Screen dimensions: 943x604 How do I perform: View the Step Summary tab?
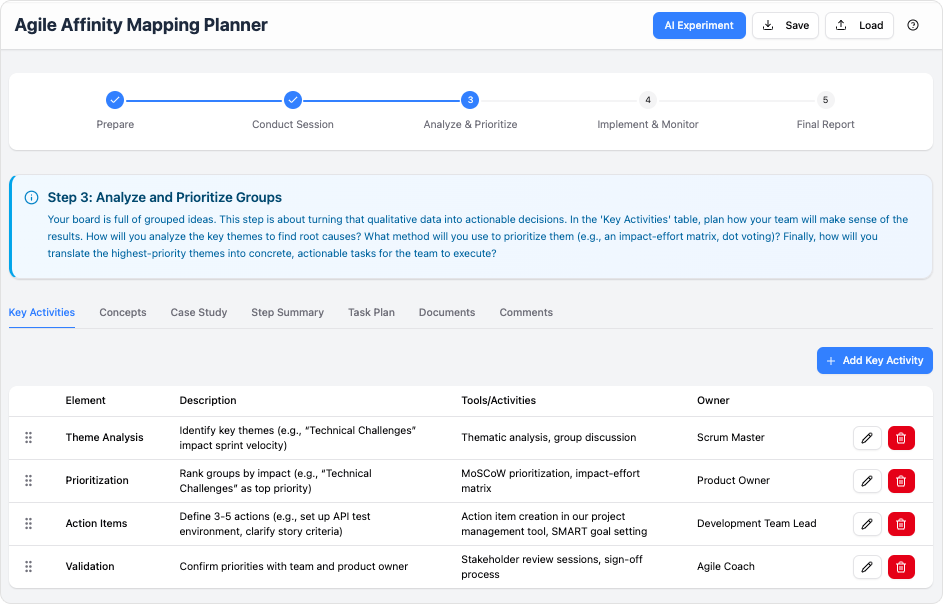pos(287,312)
